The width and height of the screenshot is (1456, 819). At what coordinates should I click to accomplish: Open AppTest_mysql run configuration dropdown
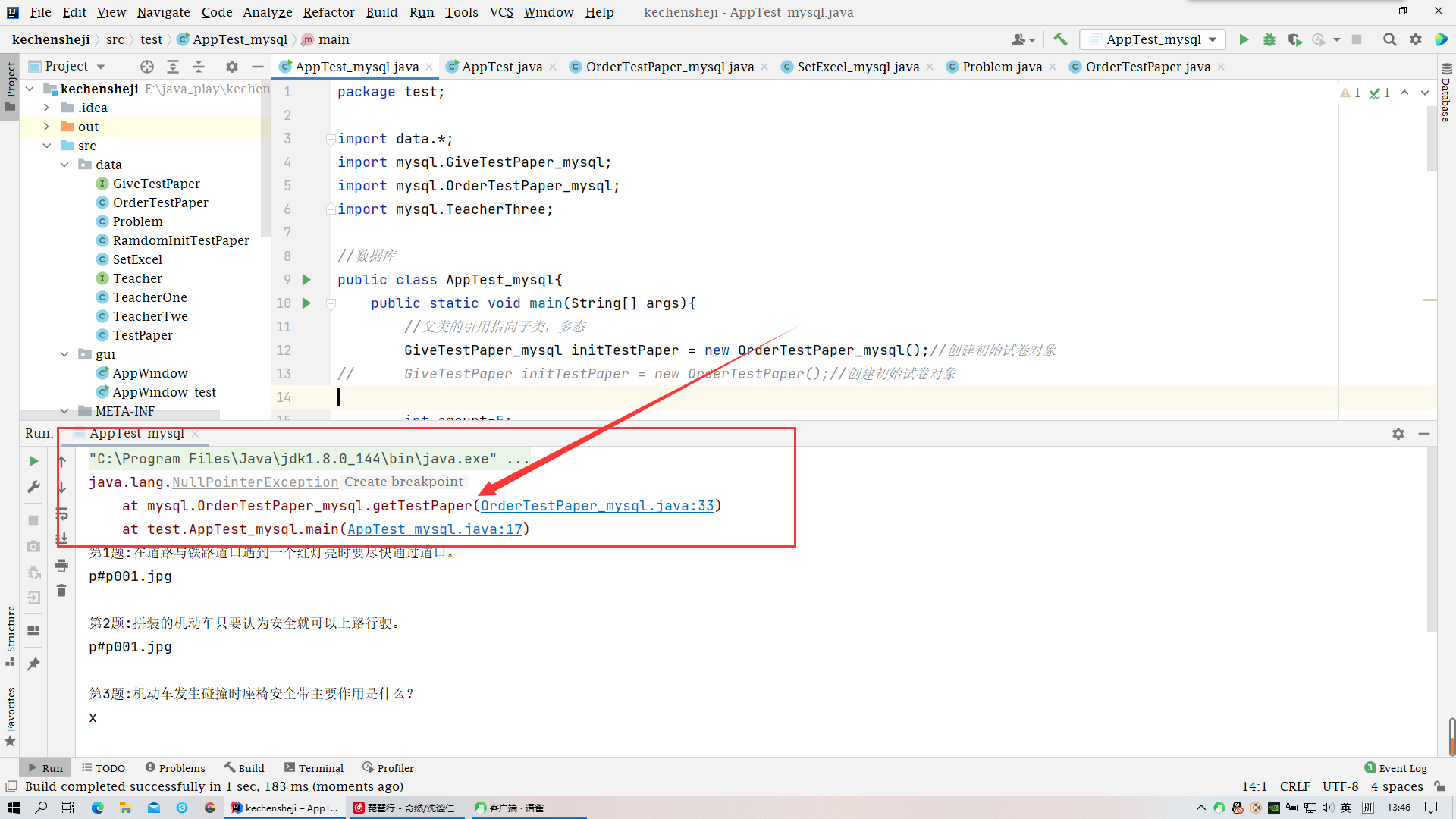pos(1153,39)
